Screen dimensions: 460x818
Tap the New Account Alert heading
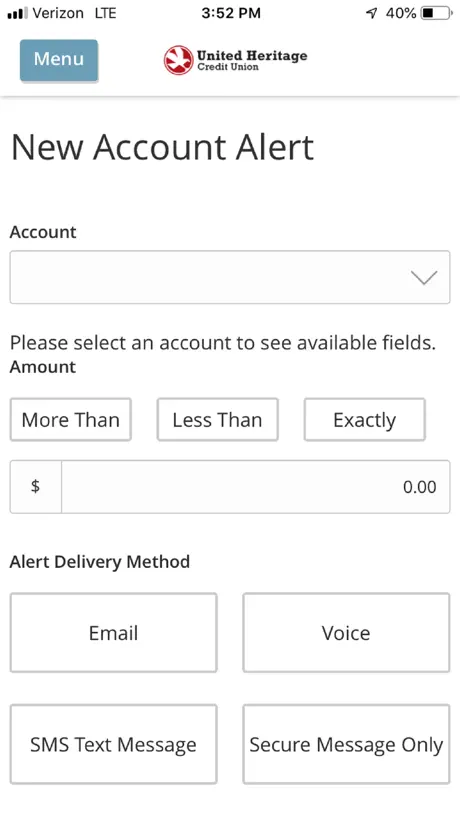tap(162, 147)
